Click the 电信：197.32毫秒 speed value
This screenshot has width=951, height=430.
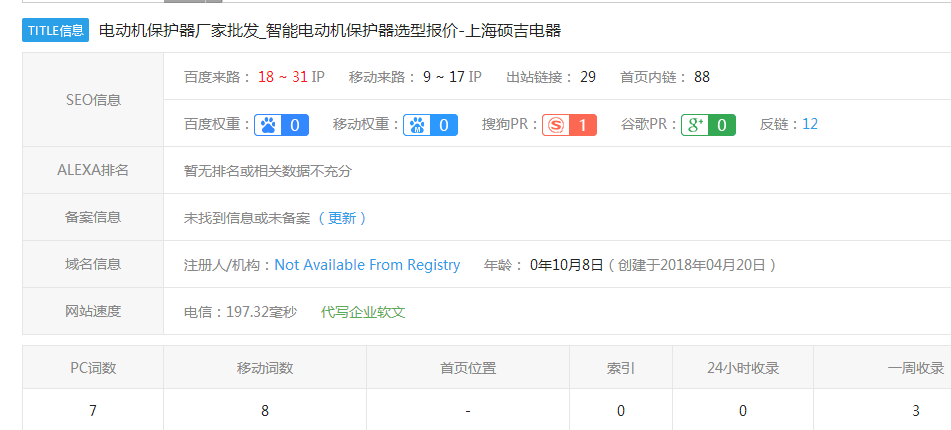click(240, 312)
